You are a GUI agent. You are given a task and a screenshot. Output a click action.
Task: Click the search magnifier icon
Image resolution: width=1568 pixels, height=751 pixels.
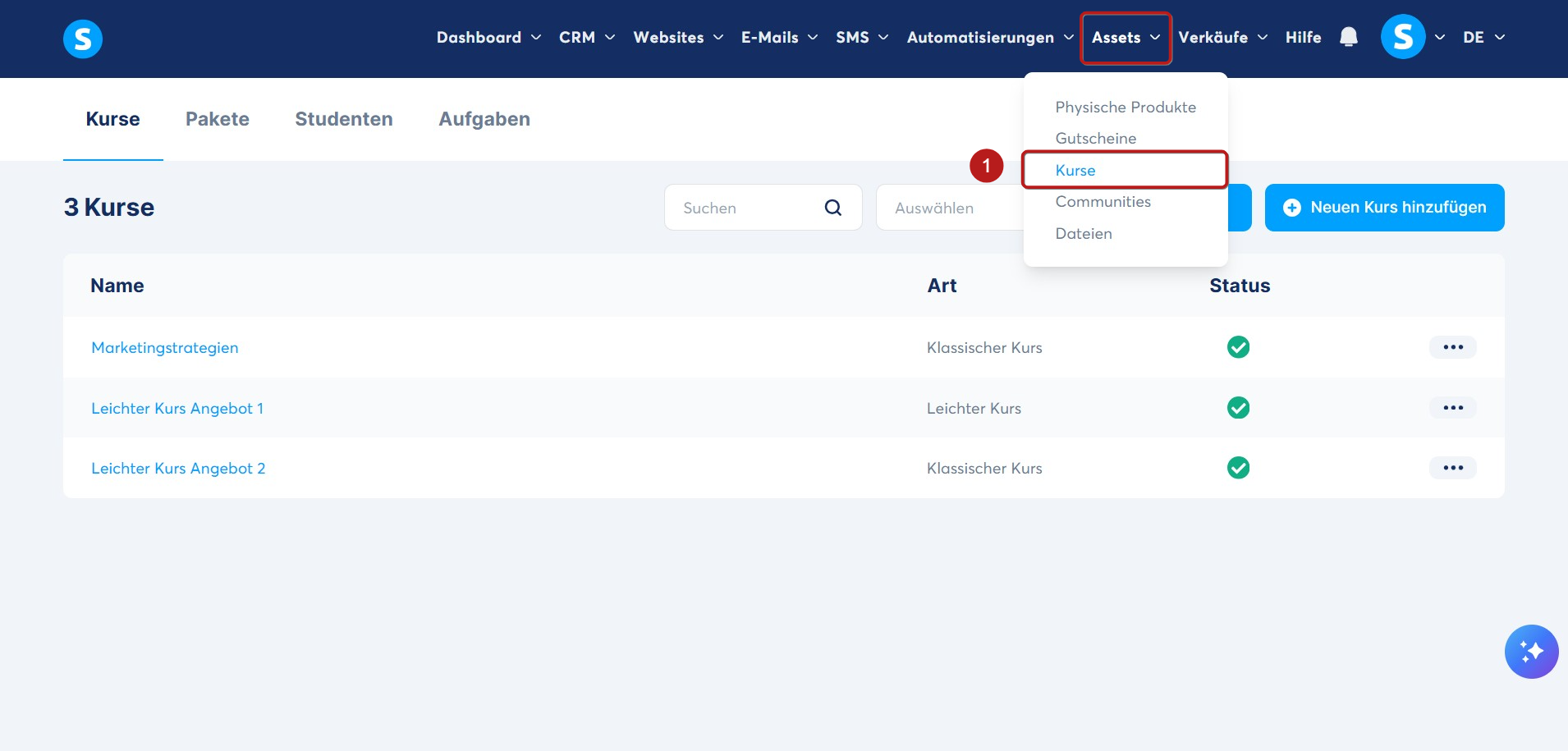[833, 208]
